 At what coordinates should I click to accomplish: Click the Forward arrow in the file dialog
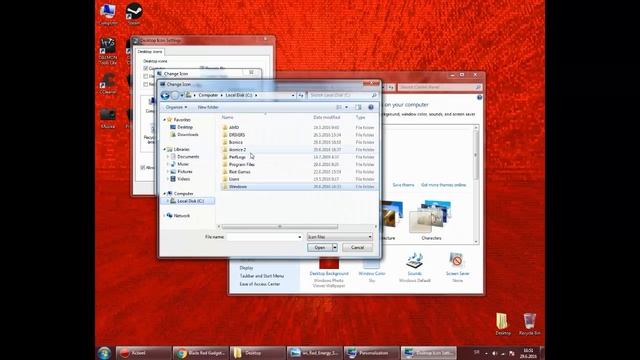[175, 96]
